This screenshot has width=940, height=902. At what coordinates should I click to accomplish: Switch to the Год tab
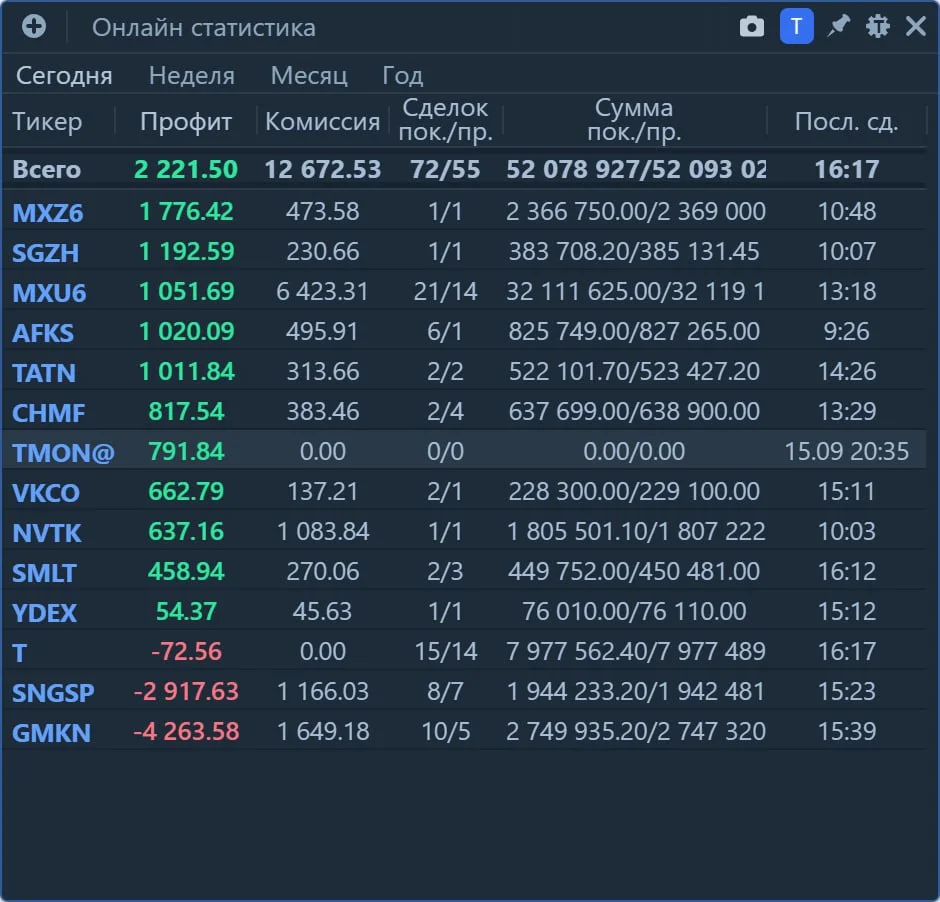point(403,76)
